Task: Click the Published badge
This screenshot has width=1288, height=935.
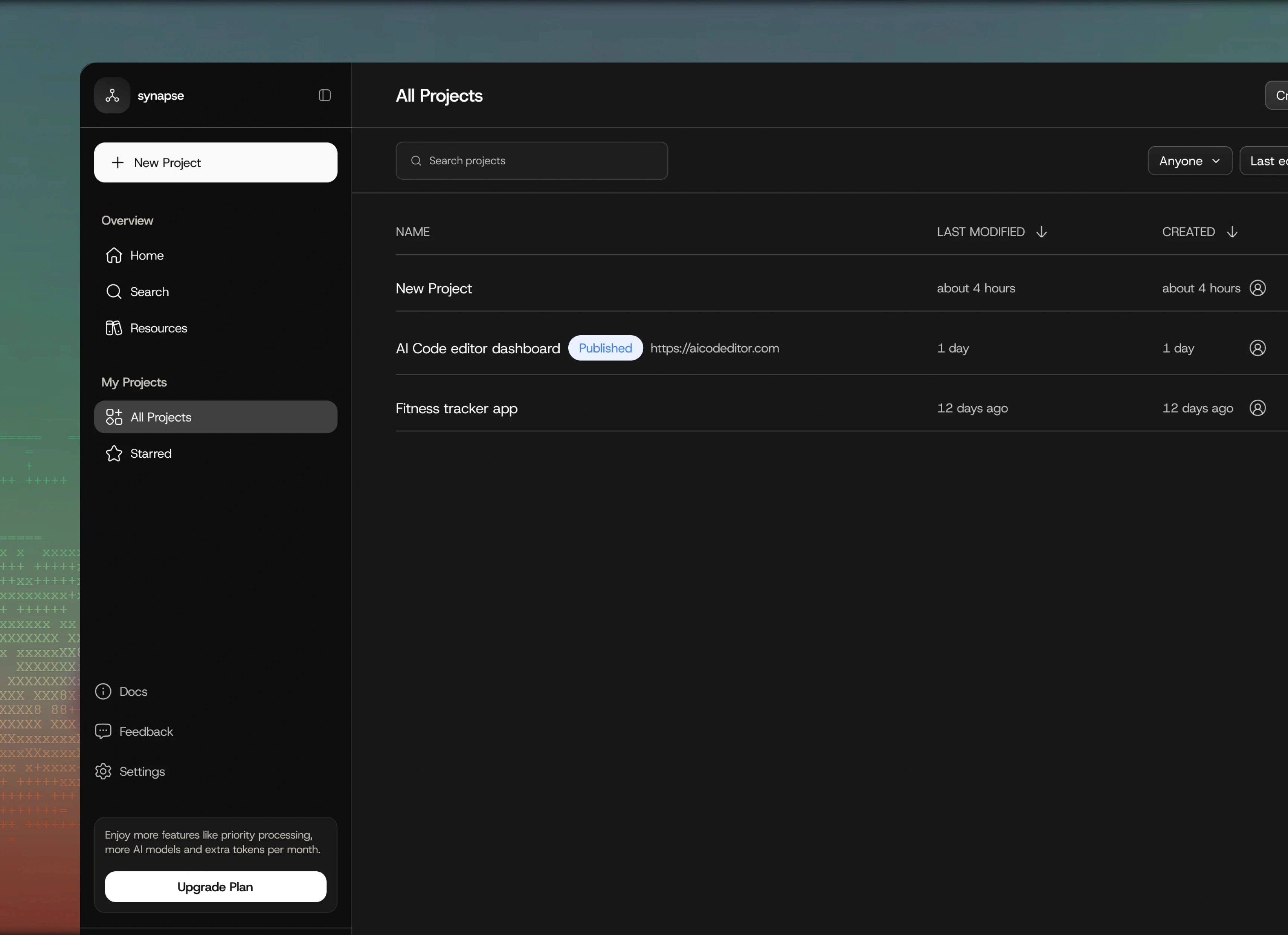Action: [605, 348]
